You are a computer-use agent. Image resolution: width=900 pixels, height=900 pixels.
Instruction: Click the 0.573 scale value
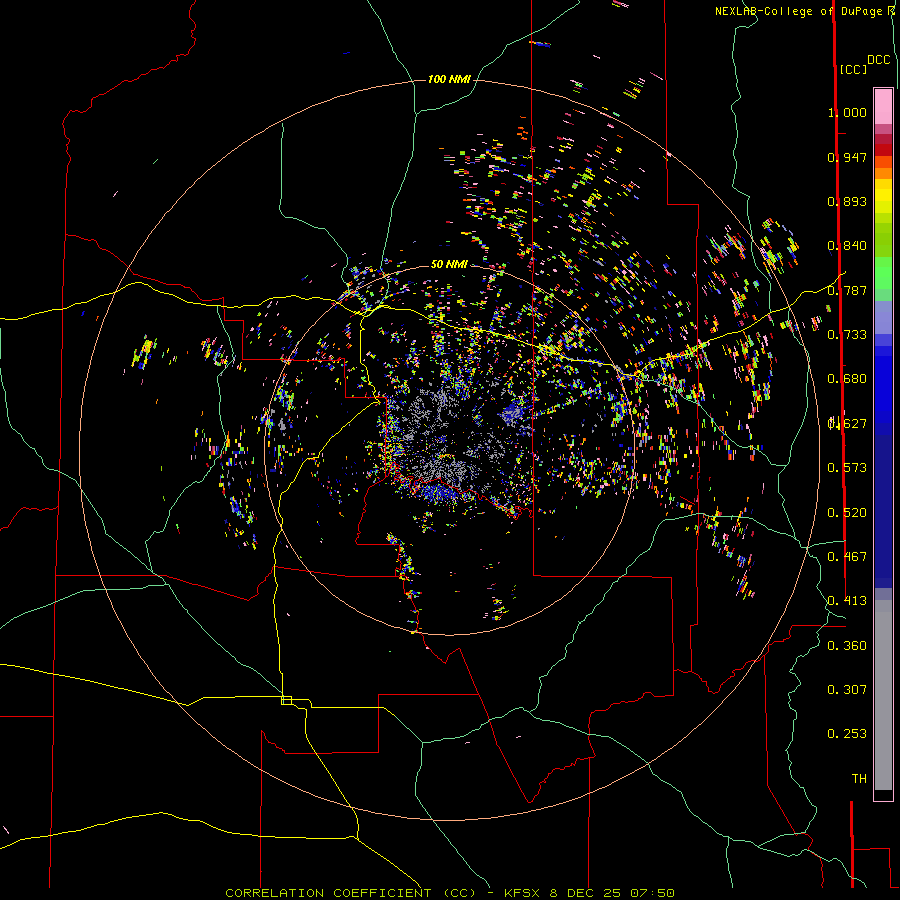click(x=847, y=468)
